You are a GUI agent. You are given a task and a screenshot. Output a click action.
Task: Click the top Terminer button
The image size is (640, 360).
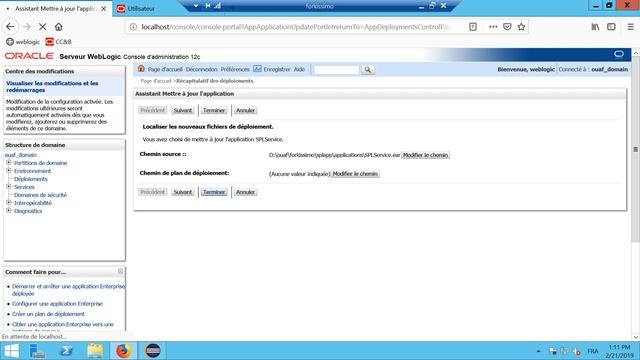[214, 110]
